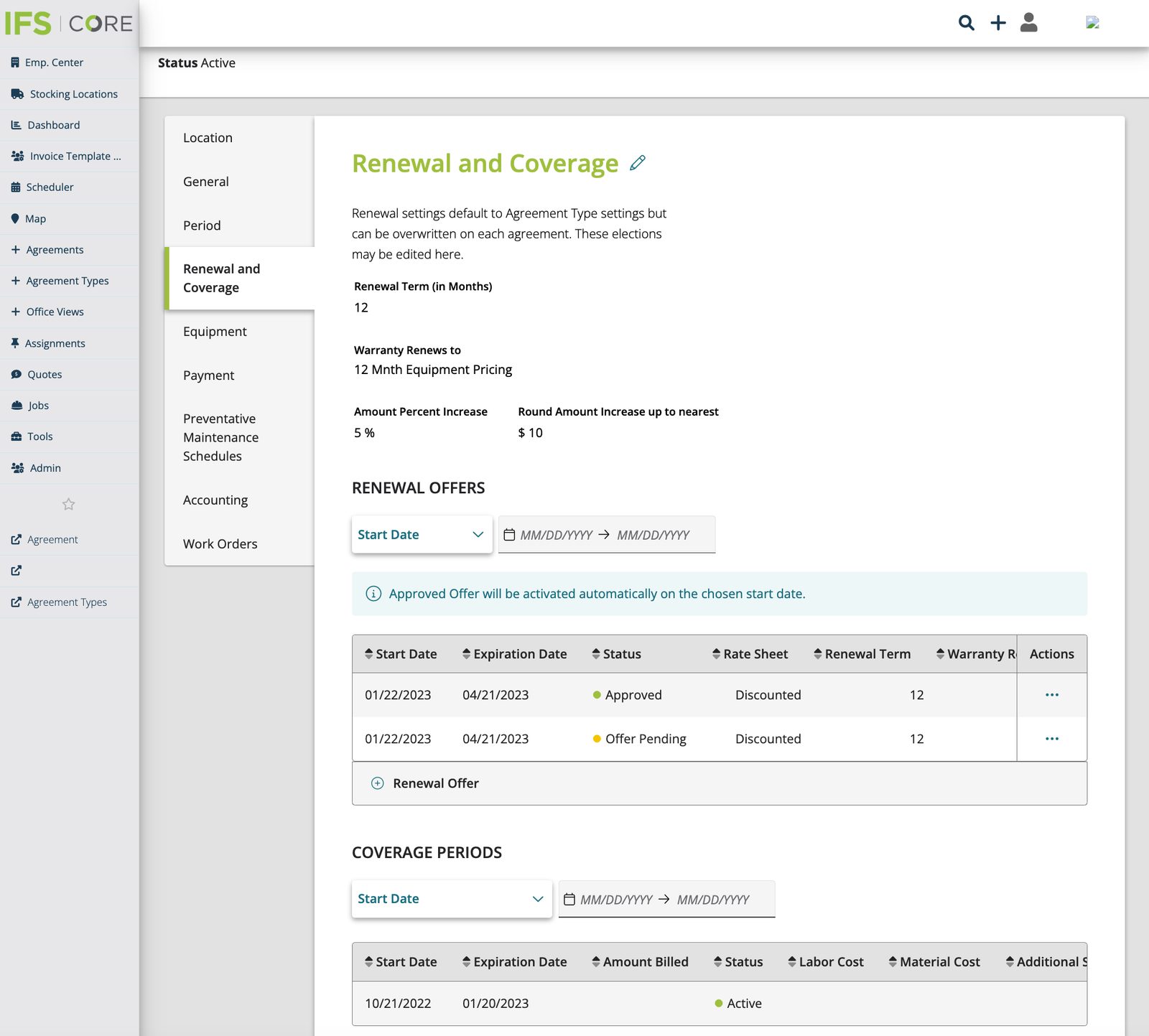Click the info icon in approved offer notice
1149x1036 pixels.
pos(373,594)
